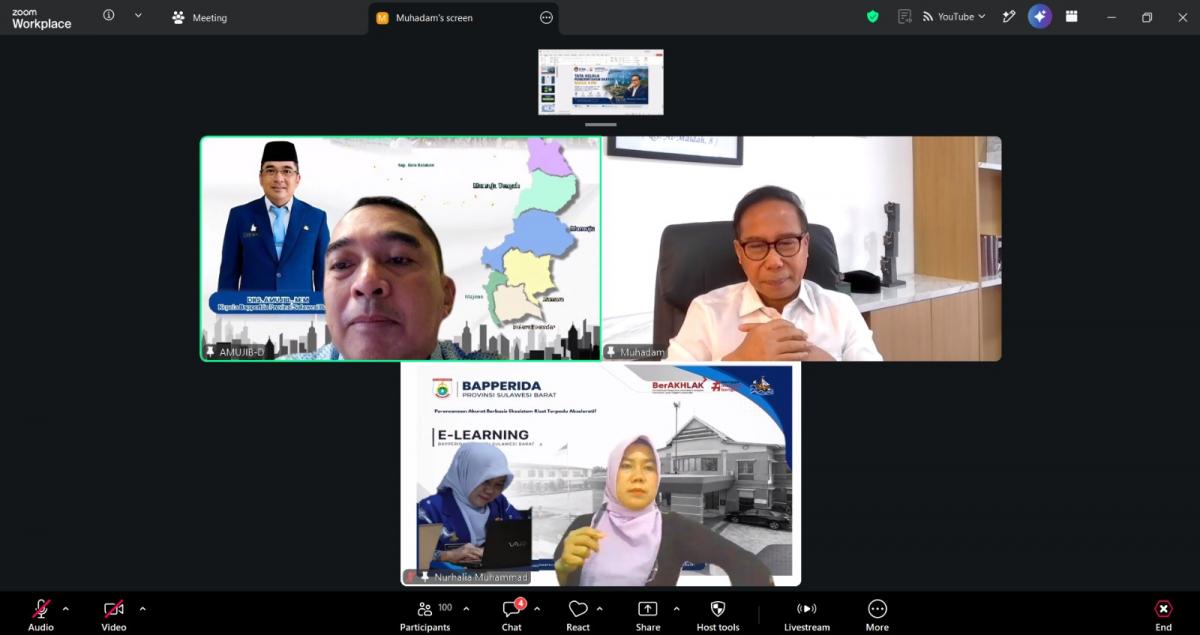Image resolution: width=1200 pixels, height=635 pixels.
Task: Click the Zoom Workplace logo
Action: pyautogui.click(x=41, y=18)
